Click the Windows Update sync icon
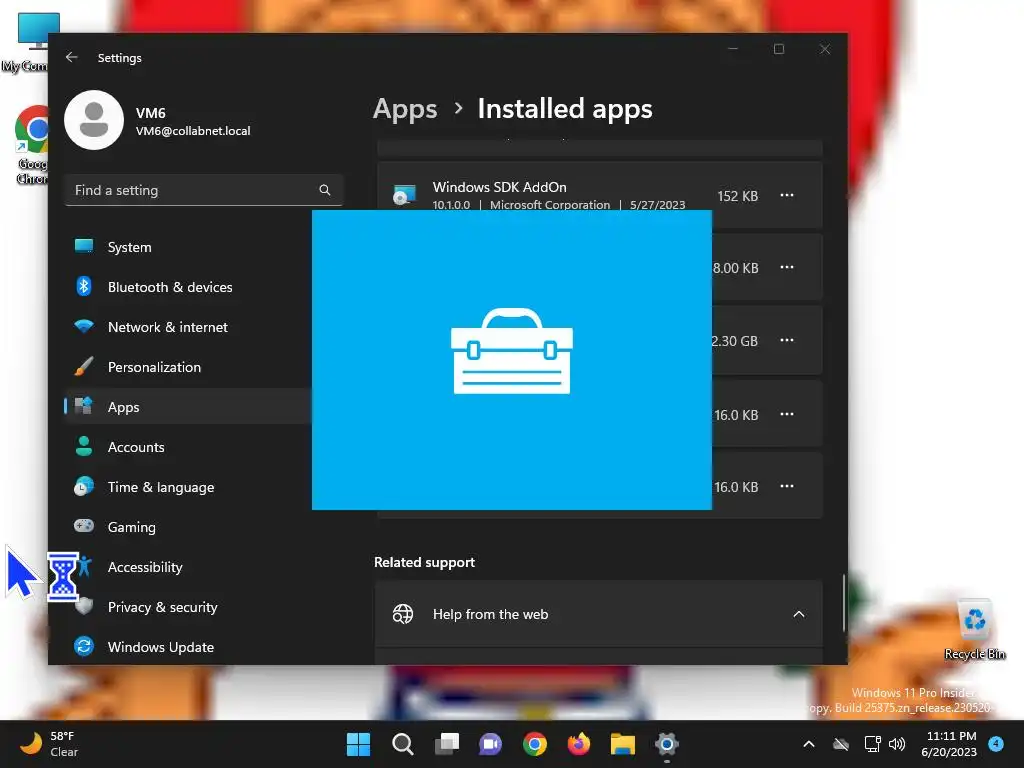This screenshot has width=1024, height=768. [84, 646]
